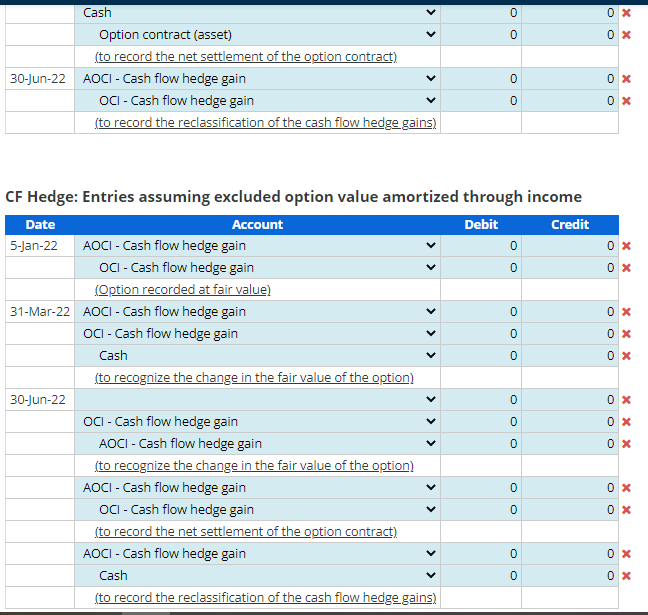648x615 pixels.
Task: Open dropdown of OCI row under upper 30-Jun-22 AOCI
Action: [x=257, y=101]
